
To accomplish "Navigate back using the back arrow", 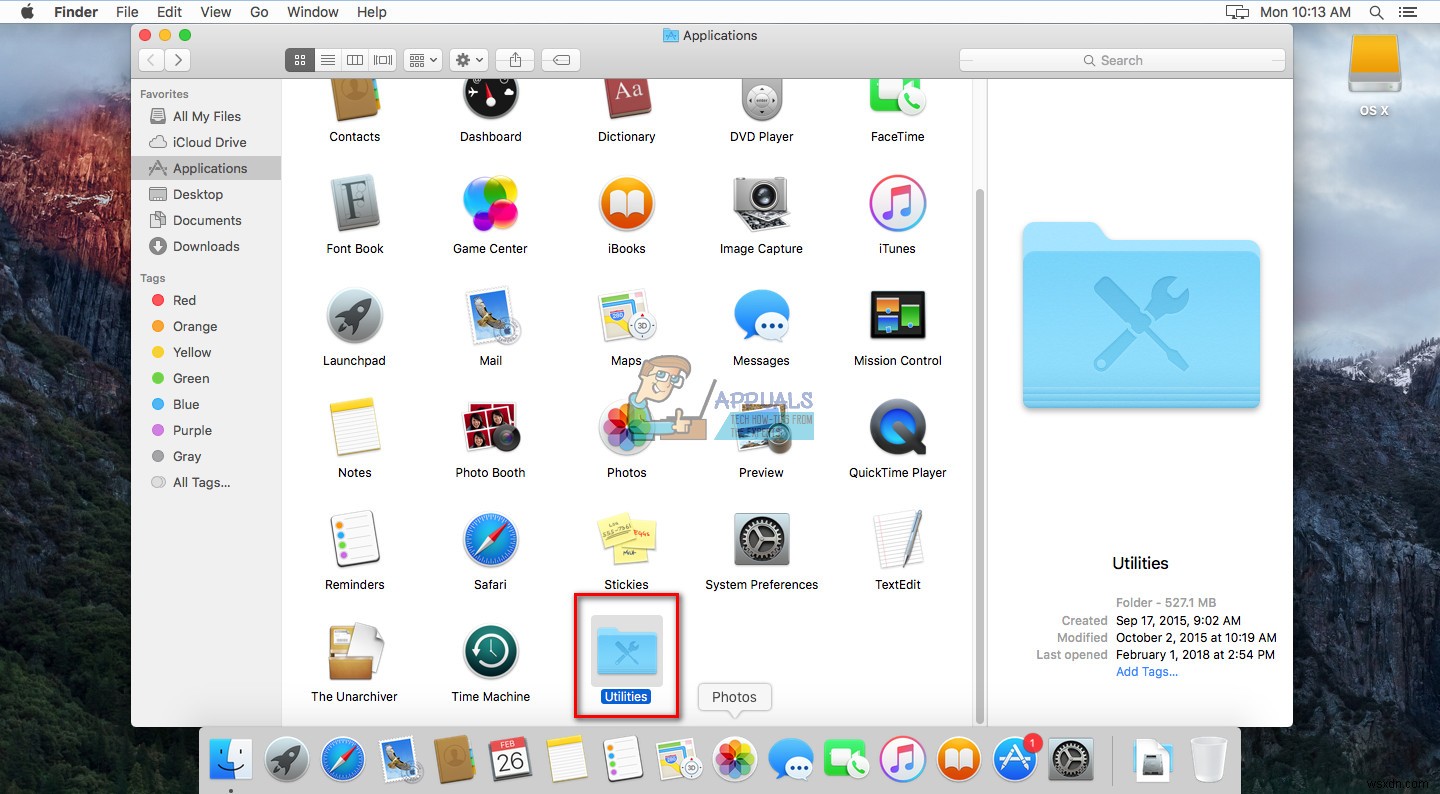I will (151, 59).
